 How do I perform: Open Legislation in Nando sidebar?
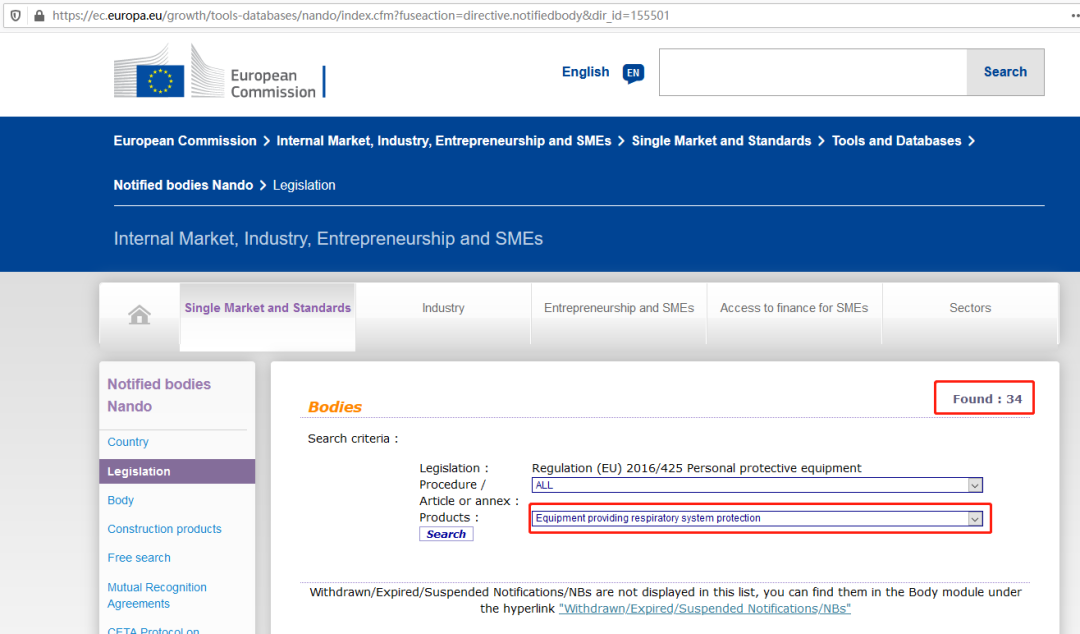[177, 471]
